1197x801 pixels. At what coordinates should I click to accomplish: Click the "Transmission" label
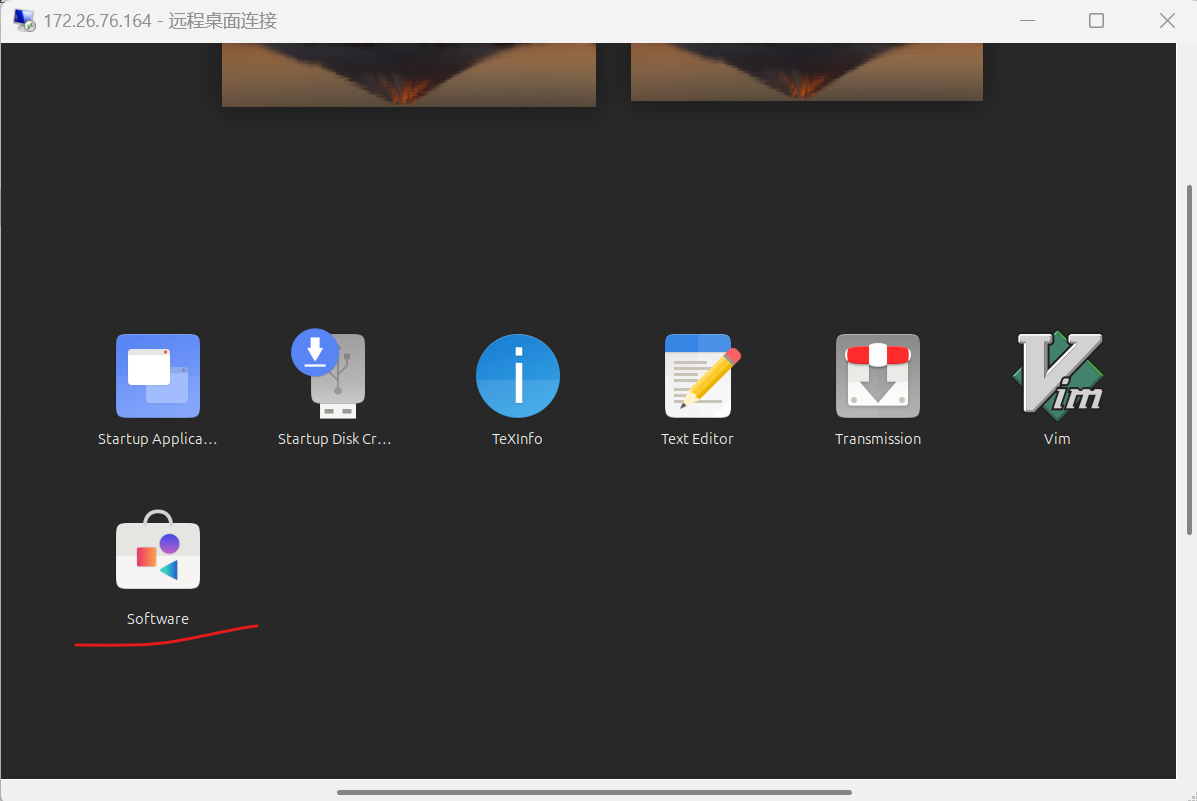pos(878,439)
